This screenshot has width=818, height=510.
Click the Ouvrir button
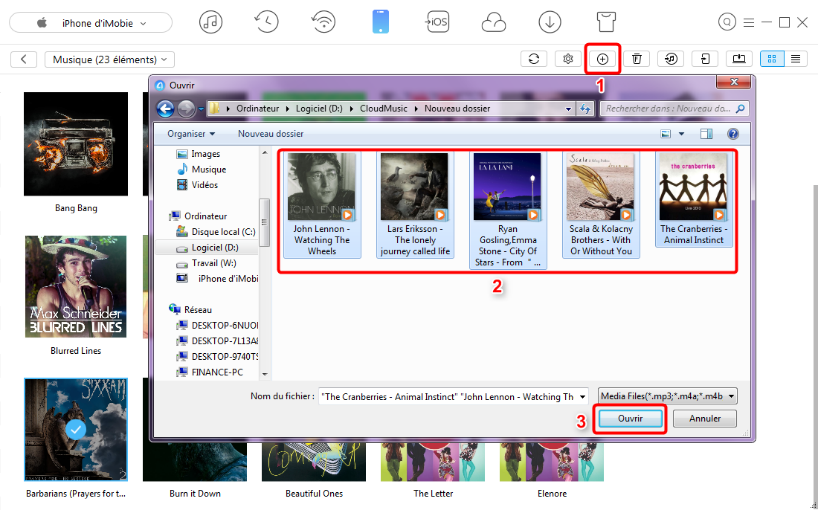click(x=630, y=419)
